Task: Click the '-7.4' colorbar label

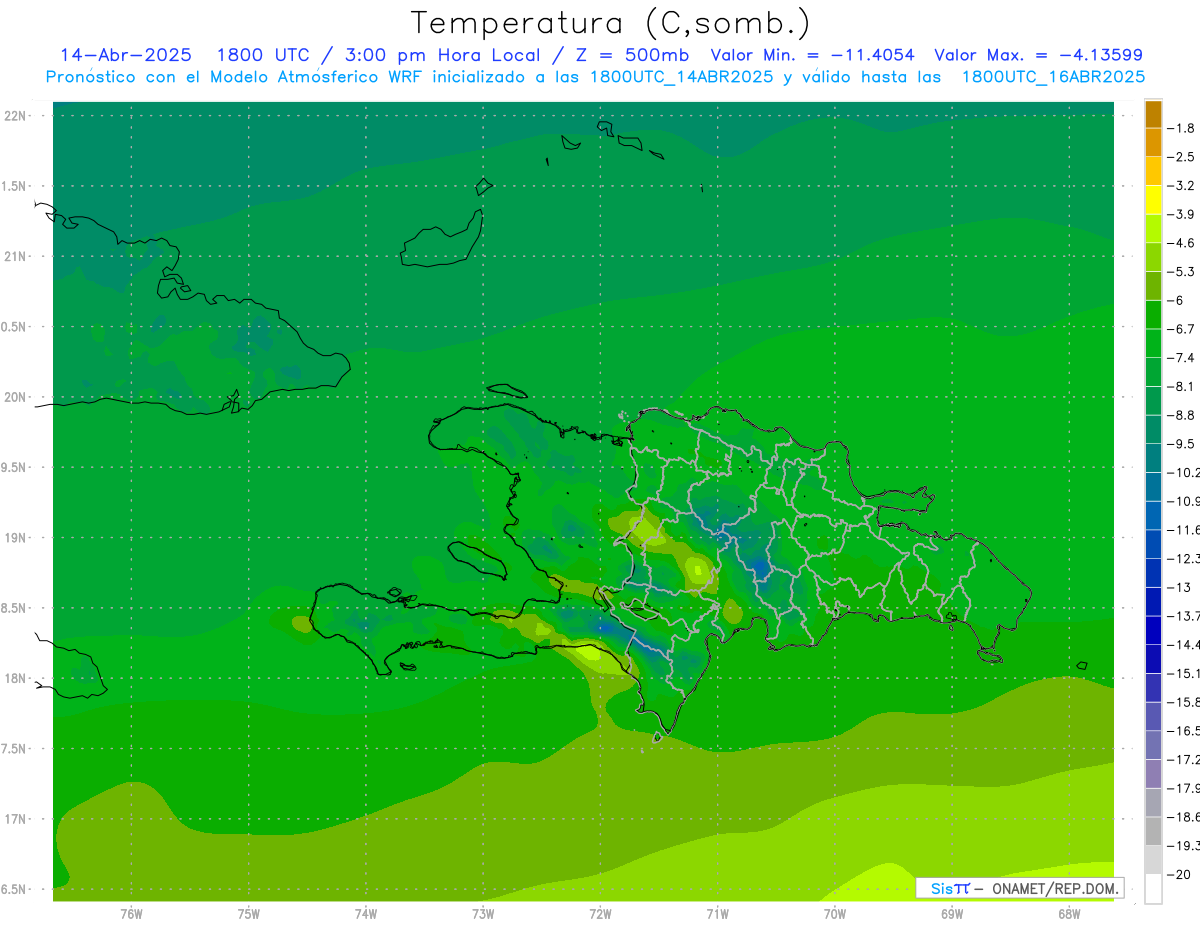Action: tap(1181, 358)
